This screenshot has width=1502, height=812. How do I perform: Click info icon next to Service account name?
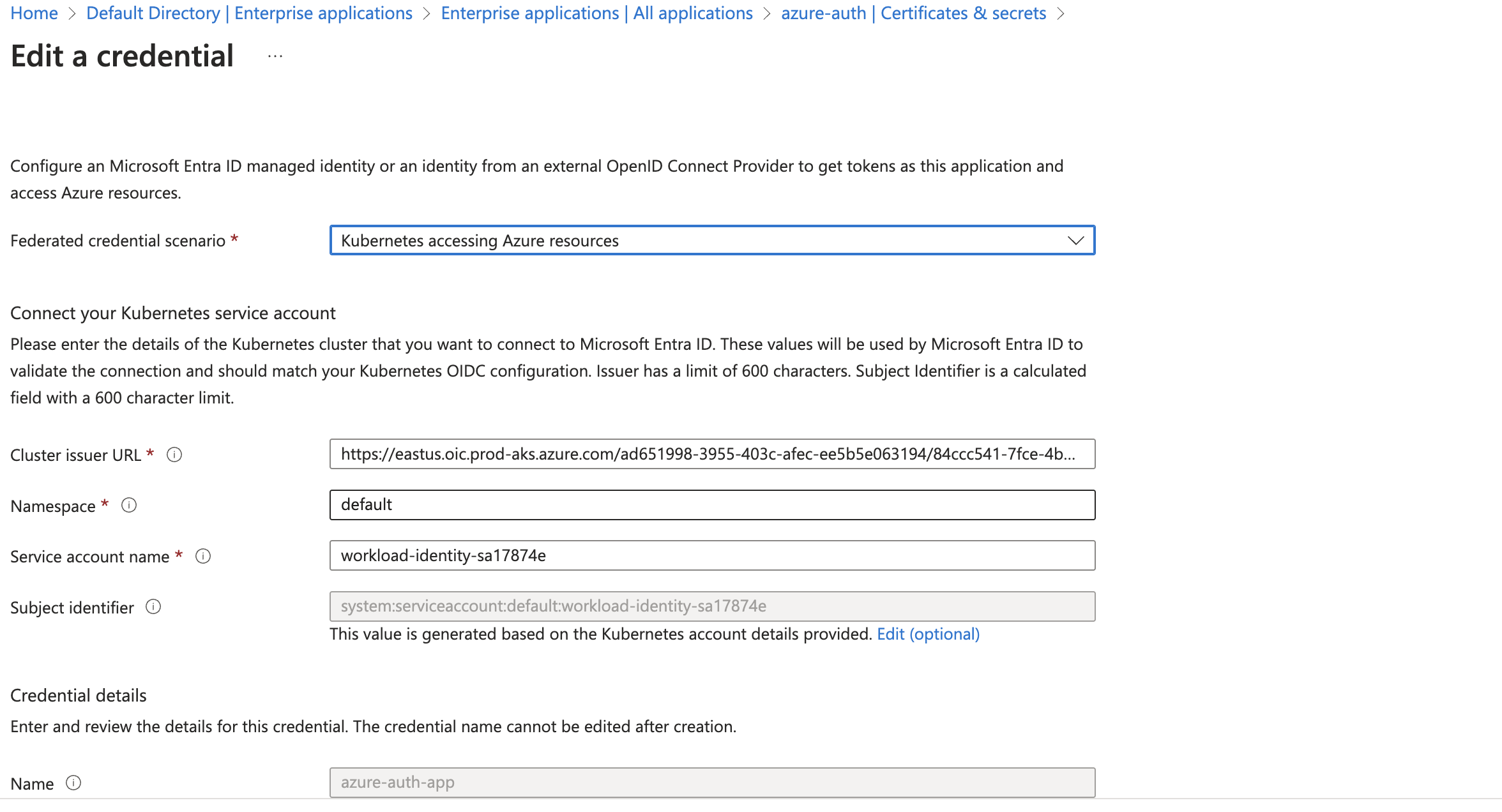click(x=203, y=556)
